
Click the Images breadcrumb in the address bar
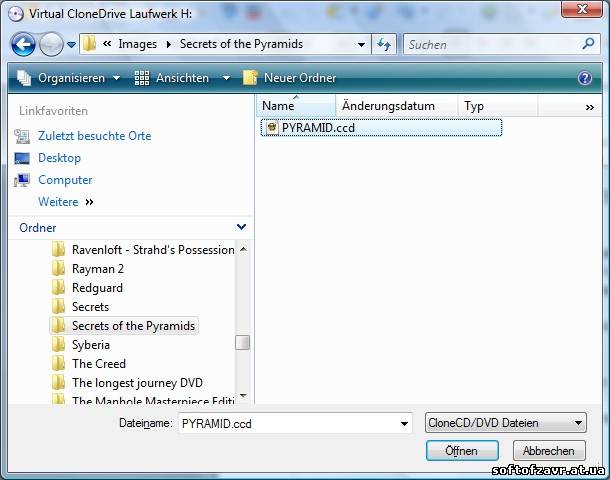point(137,44)
